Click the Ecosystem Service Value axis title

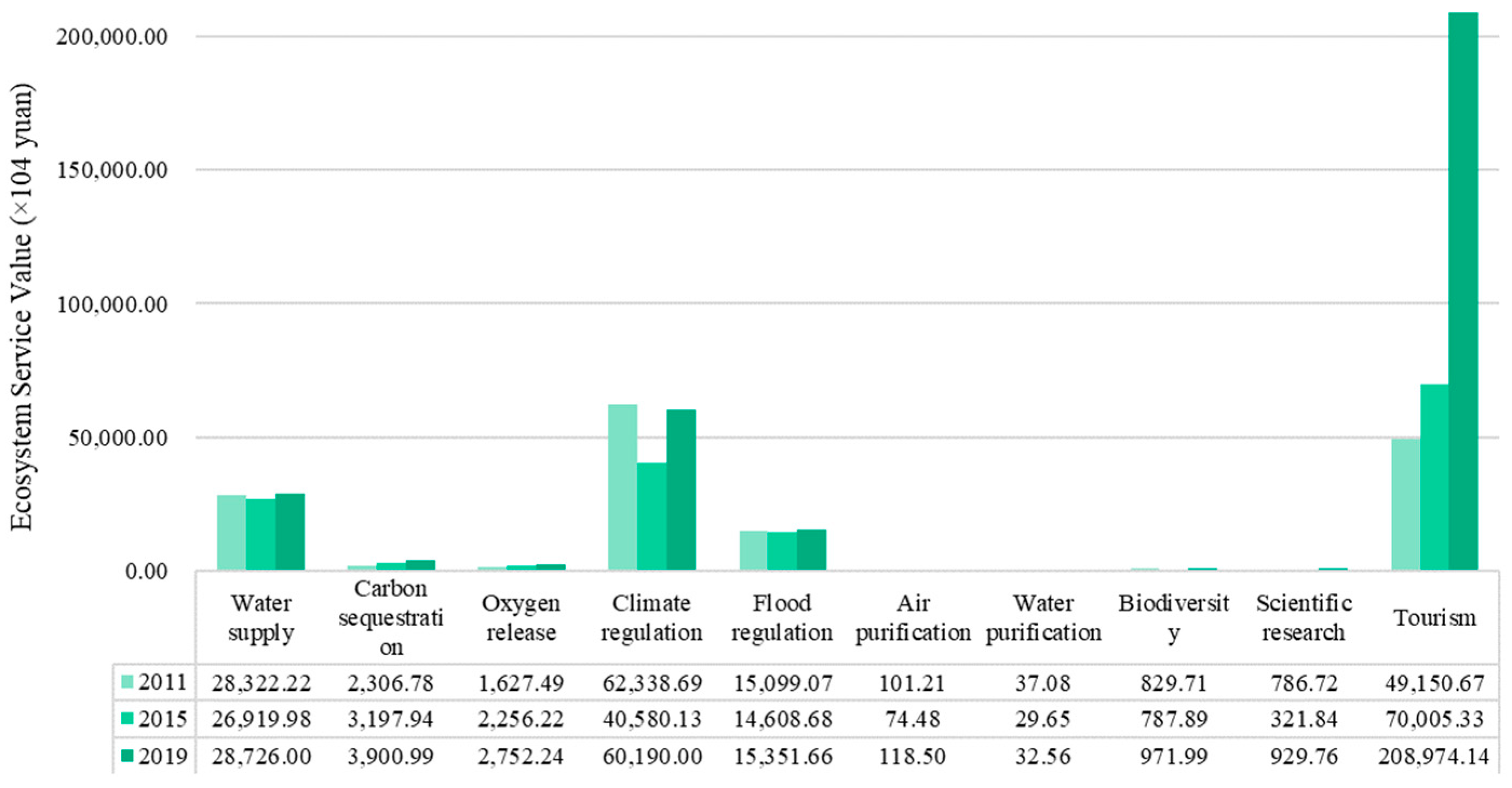[x=21, y=305]
